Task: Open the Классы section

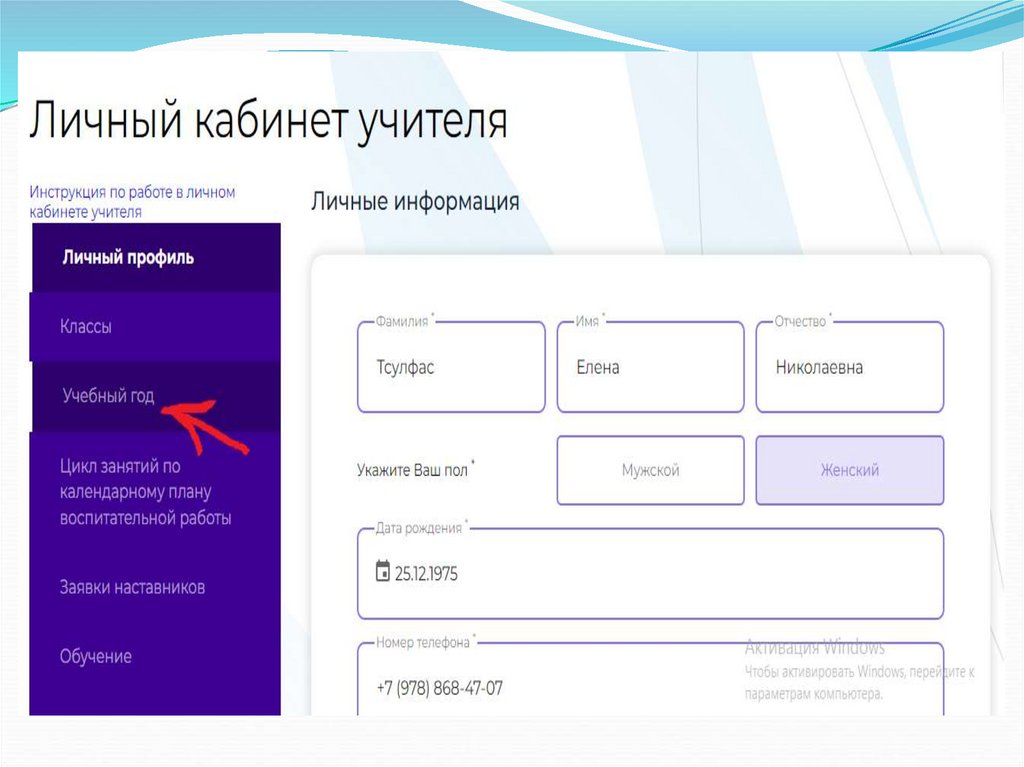Action: (155, 327)
